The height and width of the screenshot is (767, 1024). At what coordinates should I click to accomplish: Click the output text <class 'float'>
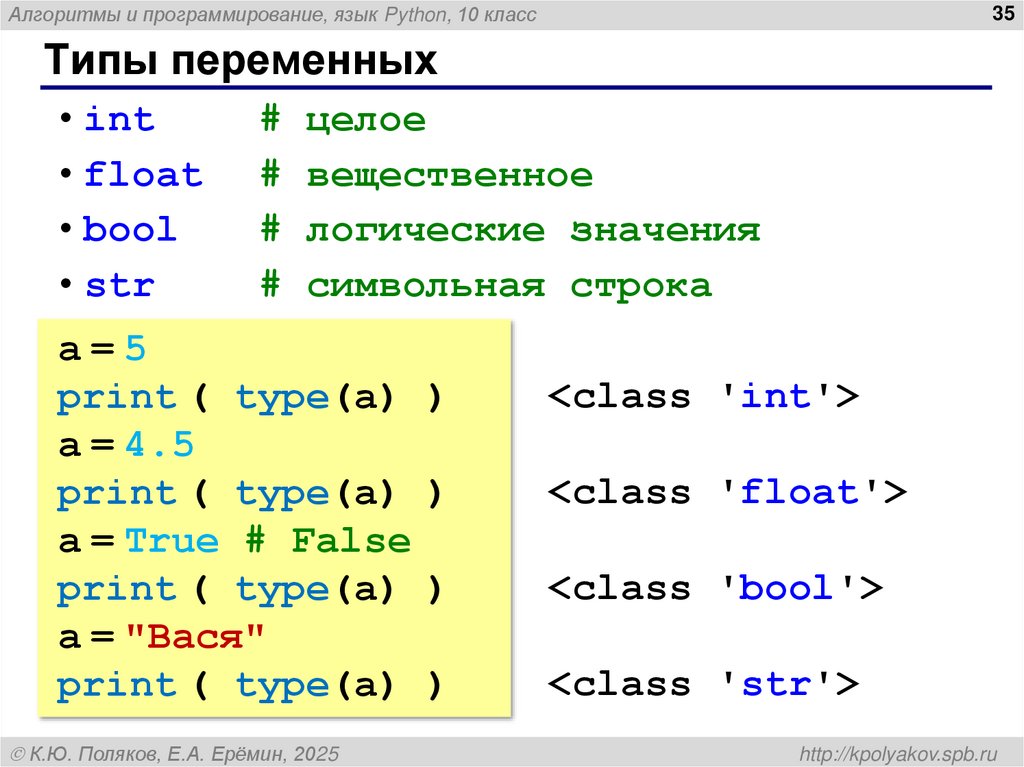coord(725,492)
